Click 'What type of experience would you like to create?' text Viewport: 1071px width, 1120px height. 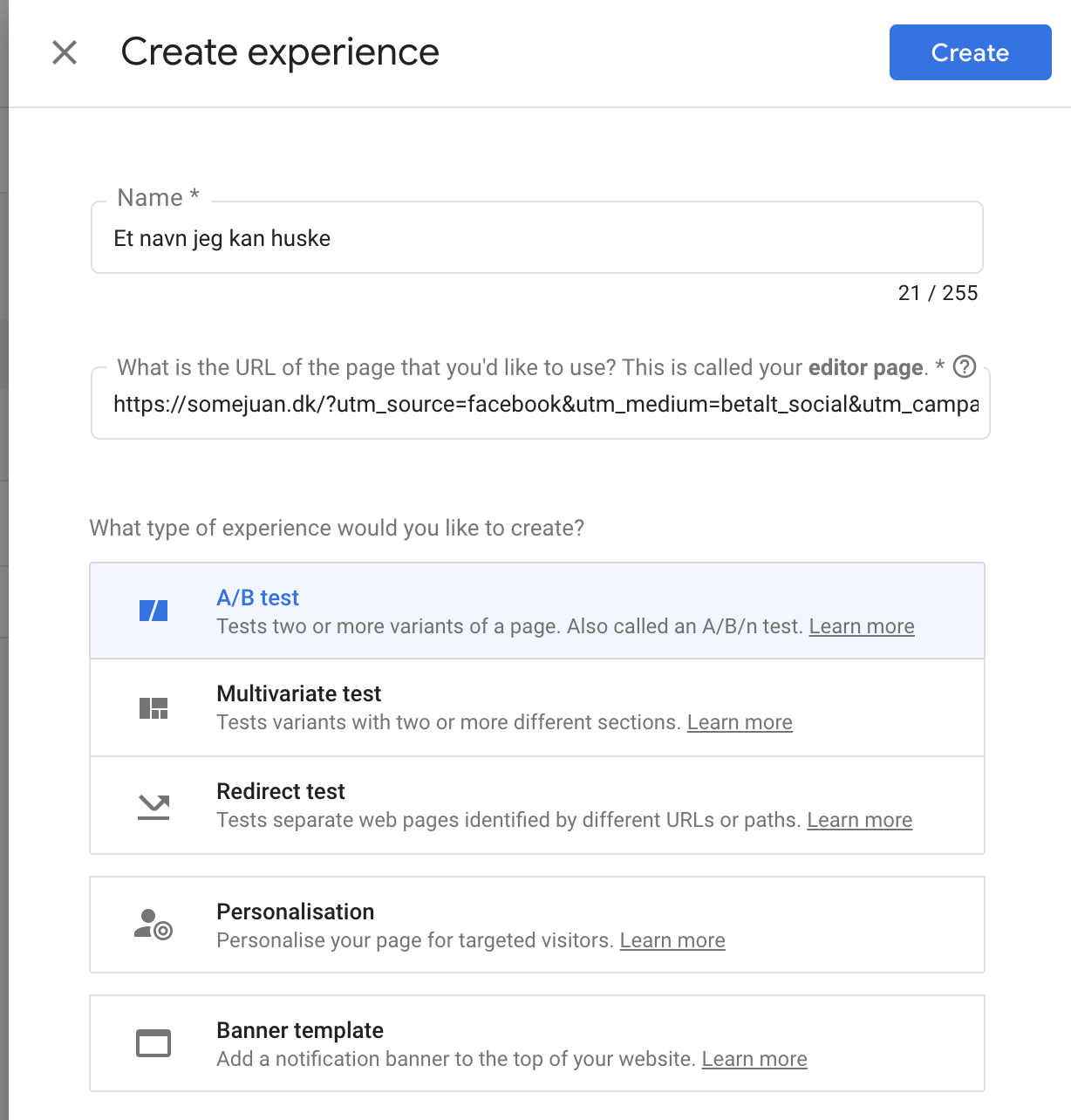click(x=337, y=528)
